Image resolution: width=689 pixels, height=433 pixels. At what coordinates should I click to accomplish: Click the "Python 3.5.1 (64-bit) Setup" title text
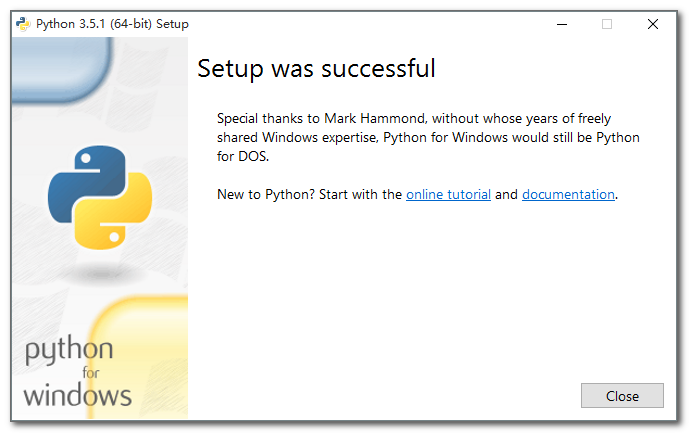pyautogui.click(x=112, y=24)
